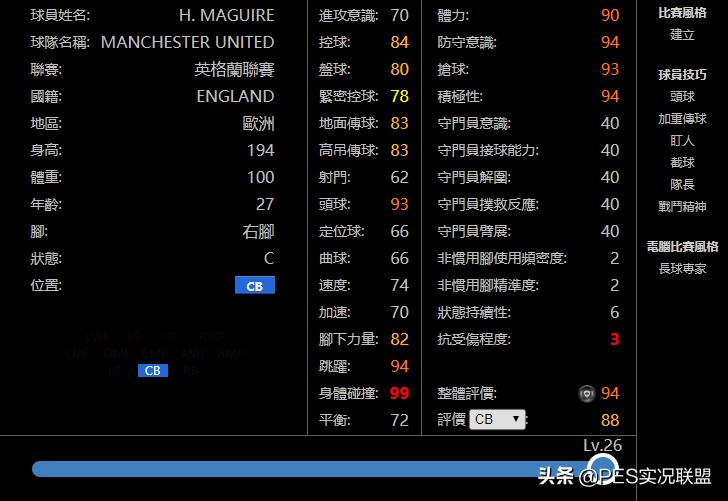Click the badge icon beside overall rating 94

point(587,394)
